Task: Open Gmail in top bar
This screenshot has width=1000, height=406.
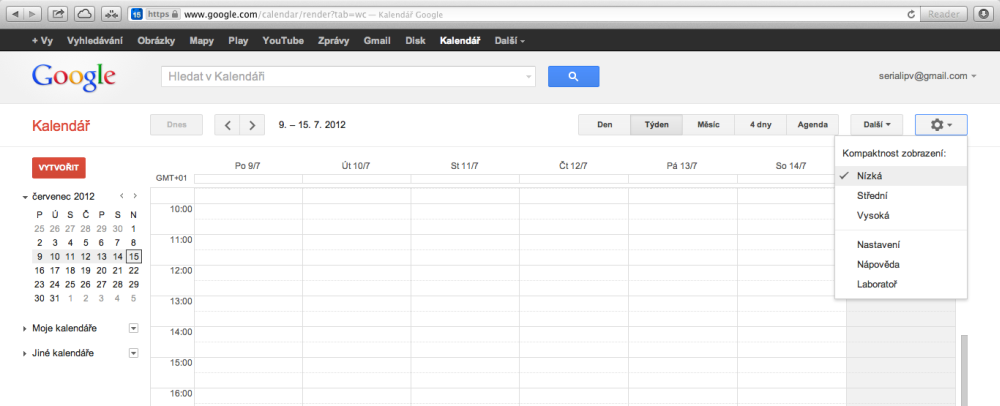Action: pos(377,40)
